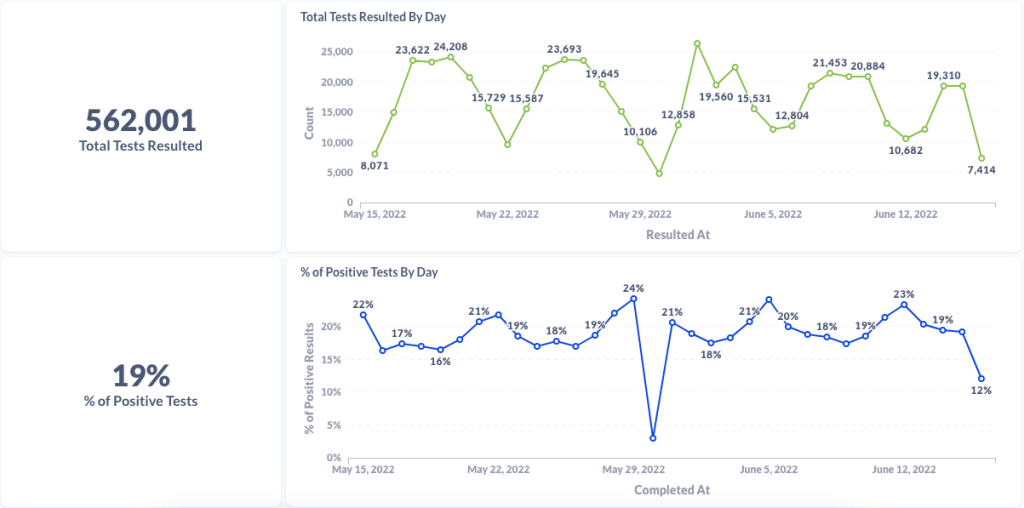The image size is (1024, 508).
Task: Click the lowest dip point on the blue line
Action: point(652,438)
